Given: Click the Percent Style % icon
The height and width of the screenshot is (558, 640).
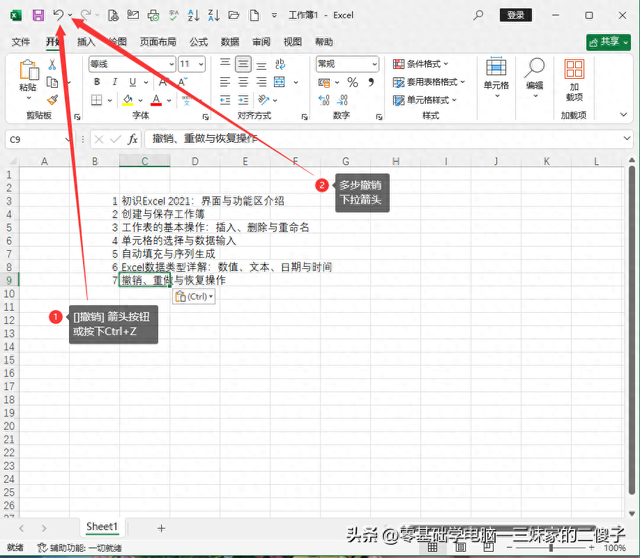Looking at the screenshot, I should pyautogui.click(x=353, y=82).
